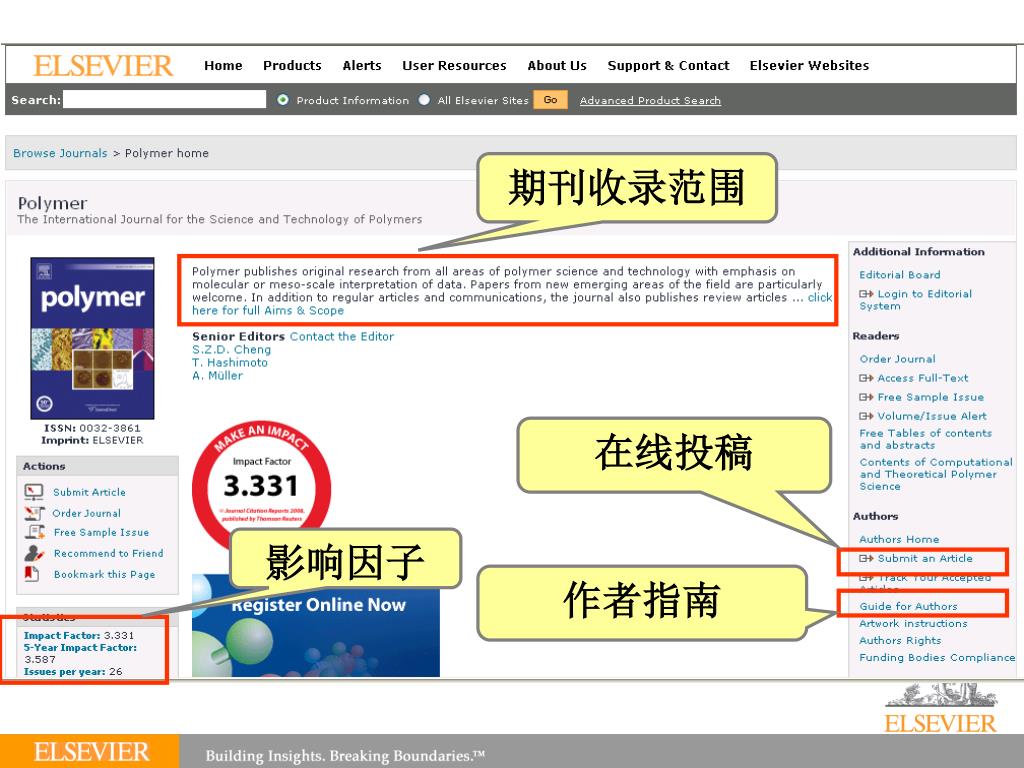The image size is (1024, 768).
Task: Click the Submit Article monitor icon
Action: tap(33, 492)
